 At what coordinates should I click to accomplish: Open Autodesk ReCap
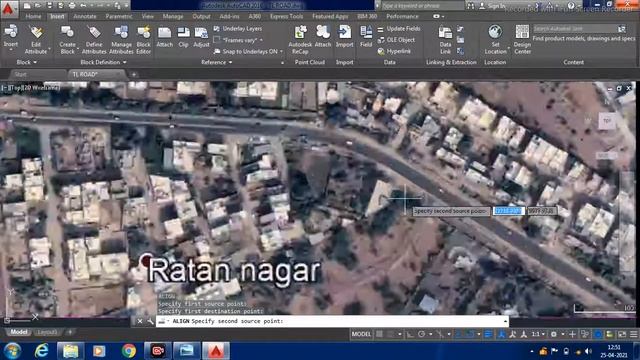pyautogui.click(x=300, y=40)
